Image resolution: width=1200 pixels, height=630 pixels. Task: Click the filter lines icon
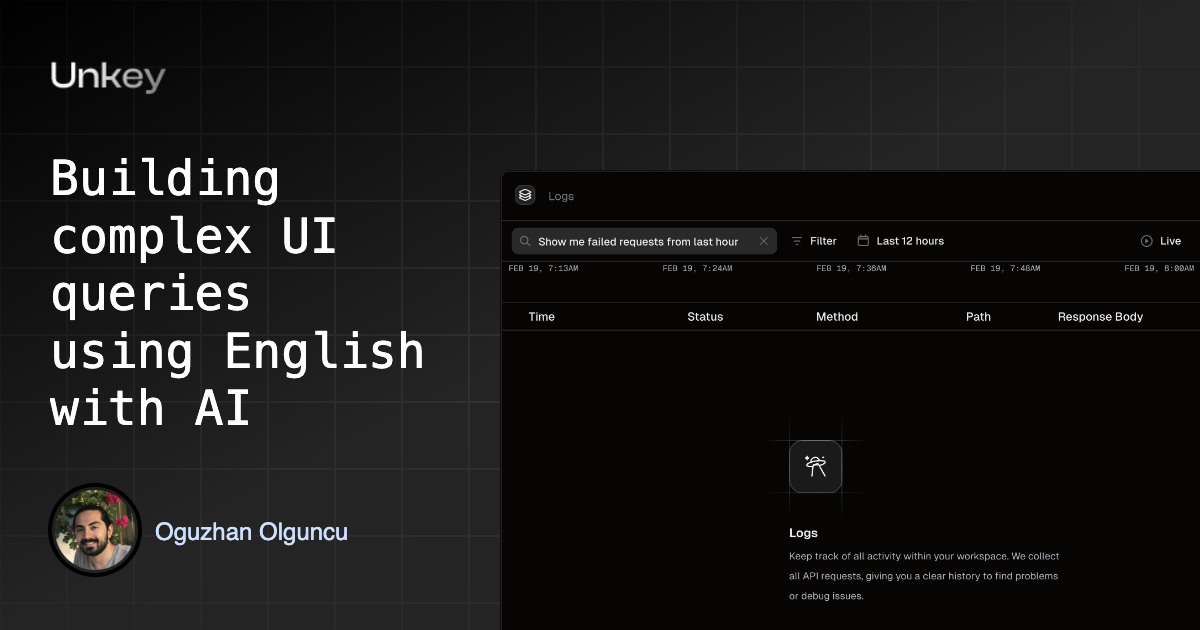[797, 241]
